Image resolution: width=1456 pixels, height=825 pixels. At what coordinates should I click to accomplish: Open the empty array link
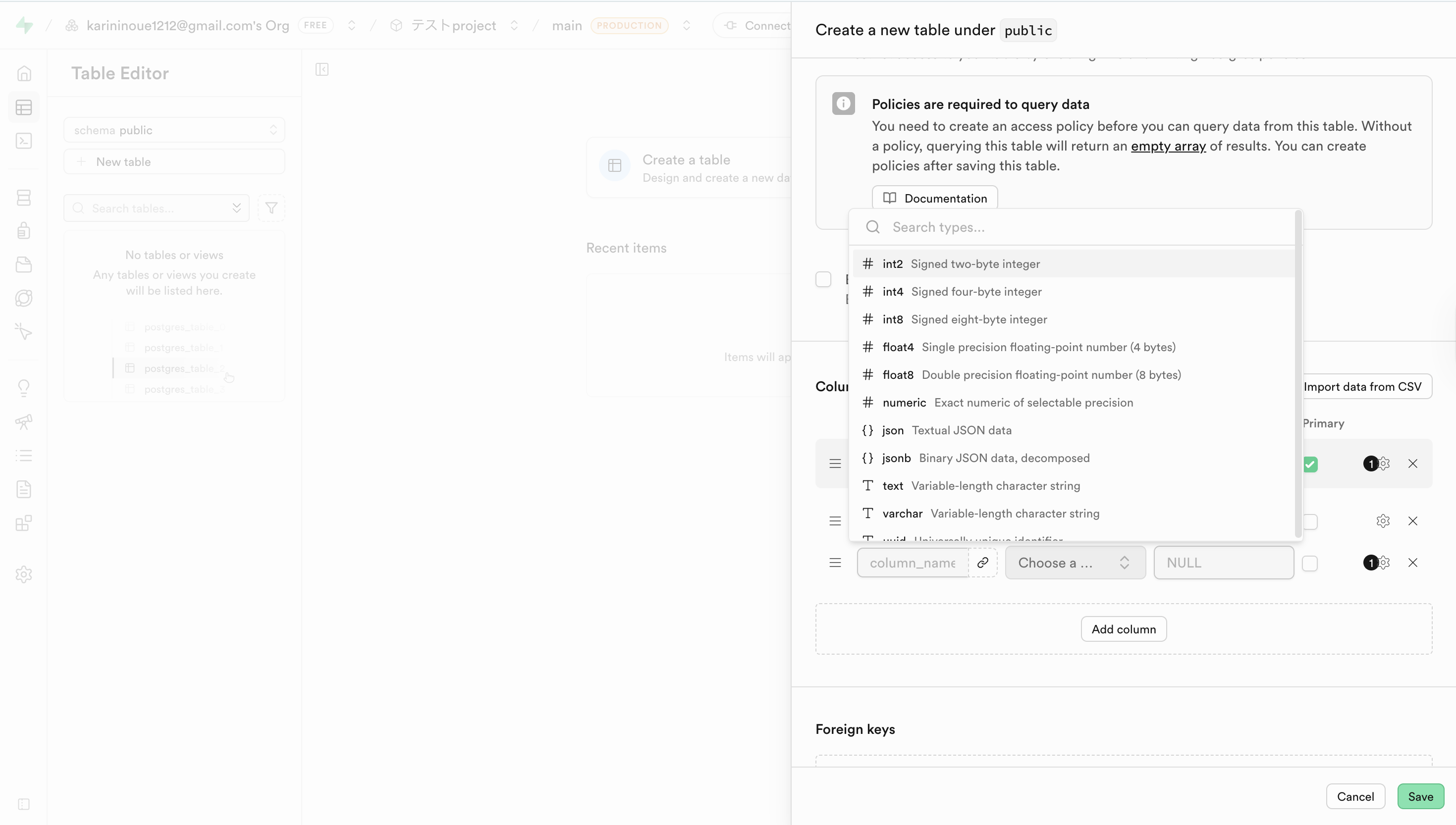pyautogui.click(x=1168, y=146)
